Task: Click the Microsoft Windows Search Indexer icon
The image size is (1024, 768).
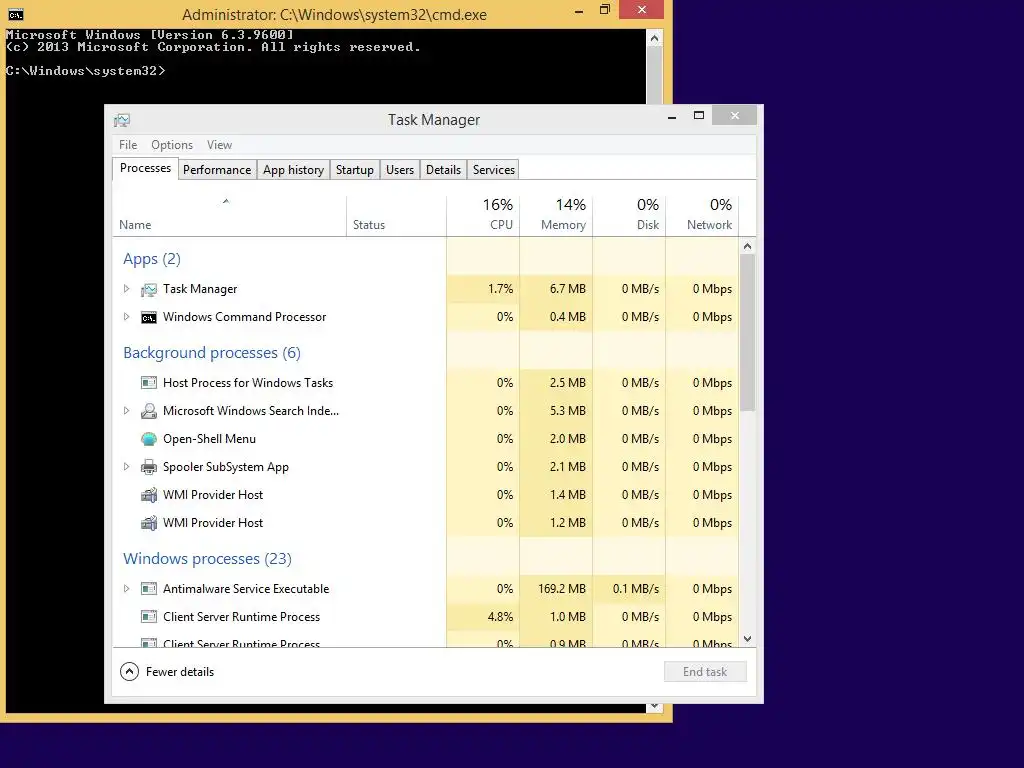Action: pyautogui.click(x=149, y=411)
